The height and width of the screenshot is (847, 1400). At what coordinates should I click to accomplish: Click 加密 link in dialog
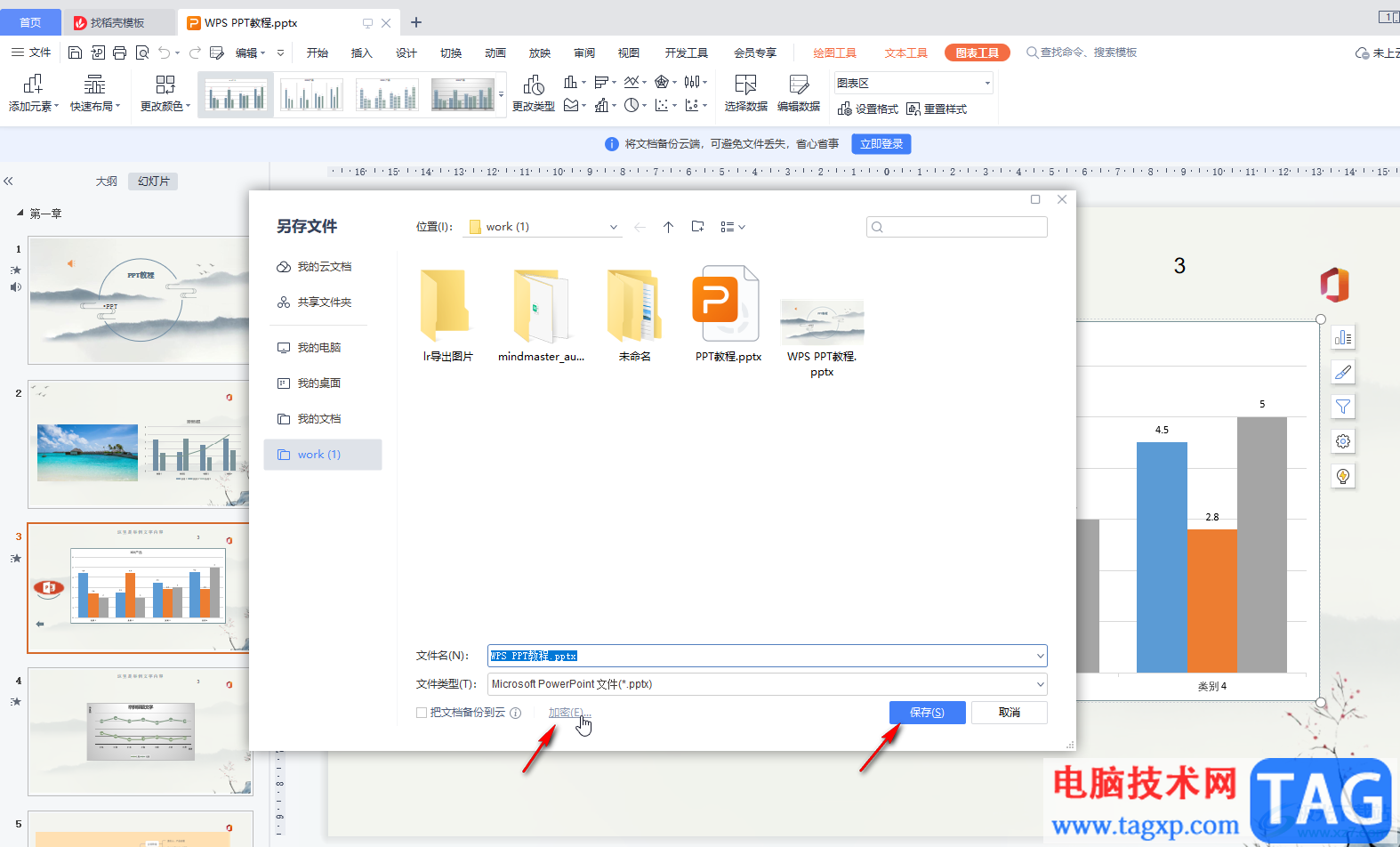coord(569,713)
